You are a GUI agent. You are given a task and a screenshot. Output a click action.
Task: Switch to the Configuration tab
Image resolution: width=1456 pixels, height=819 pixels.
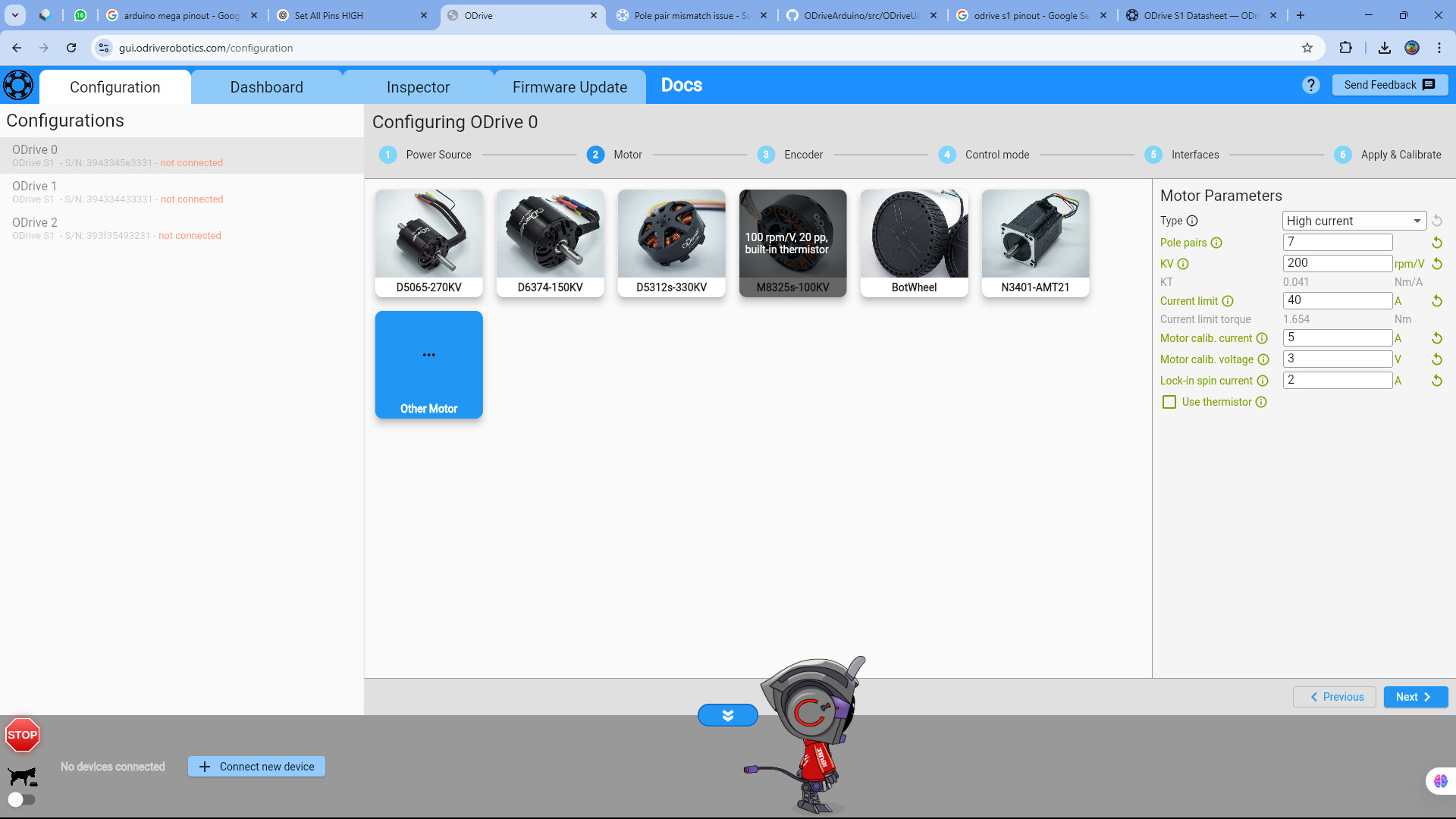pos(115,87)
